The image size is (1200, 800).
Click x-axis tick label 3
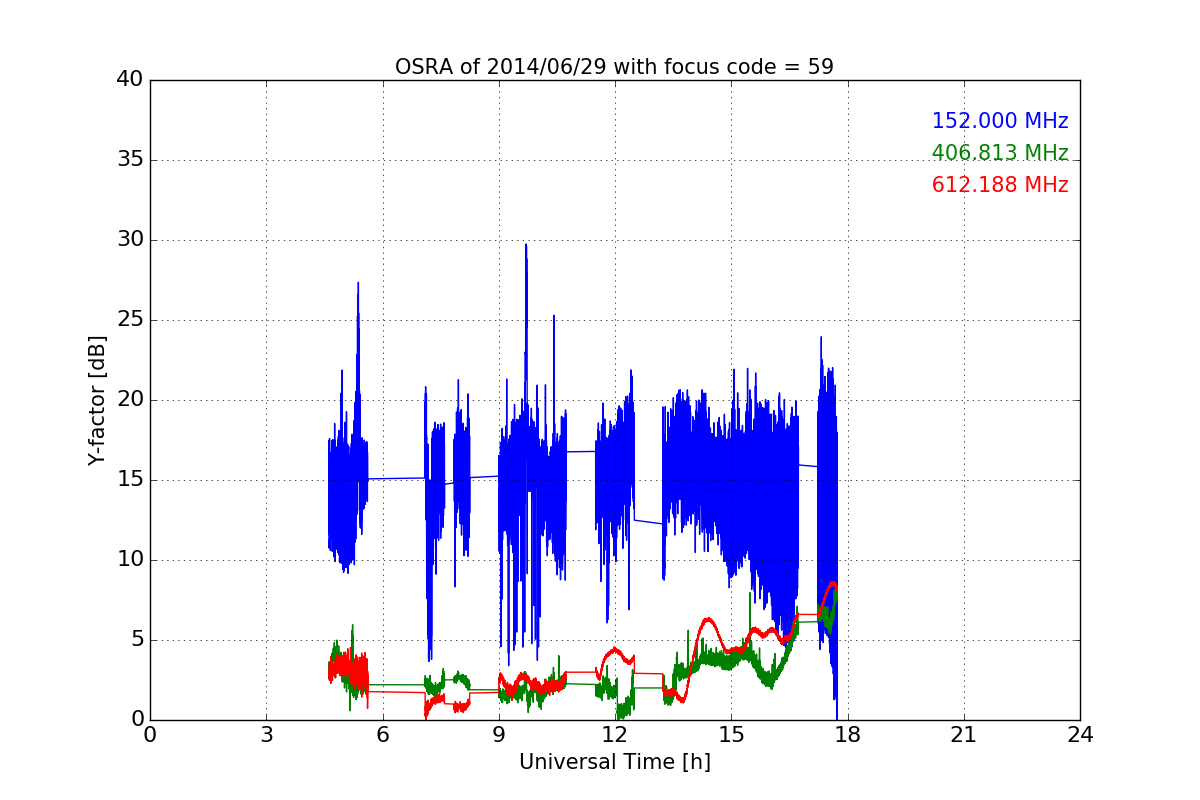[266, 734]
